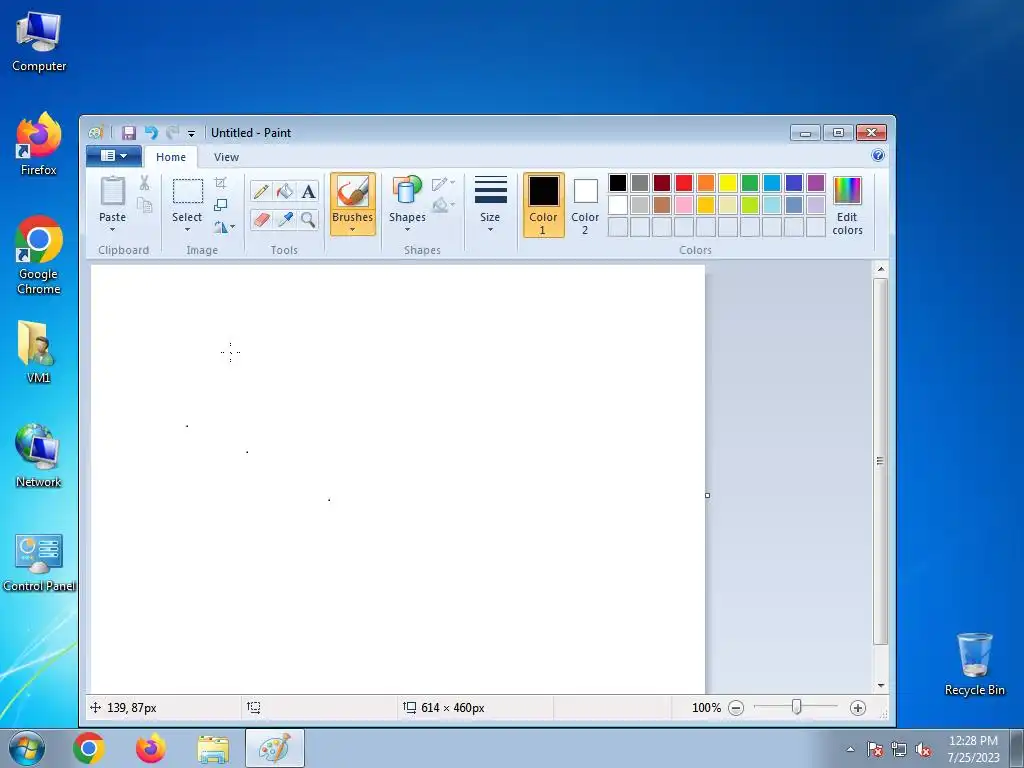Click the zoom slider handle
Viewport: 1024px width, 768px height.
tap(796, 707)
